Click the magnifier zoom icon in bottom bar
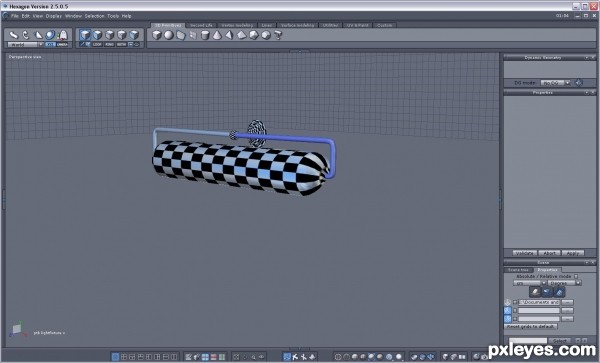 (x=253, y=357)
